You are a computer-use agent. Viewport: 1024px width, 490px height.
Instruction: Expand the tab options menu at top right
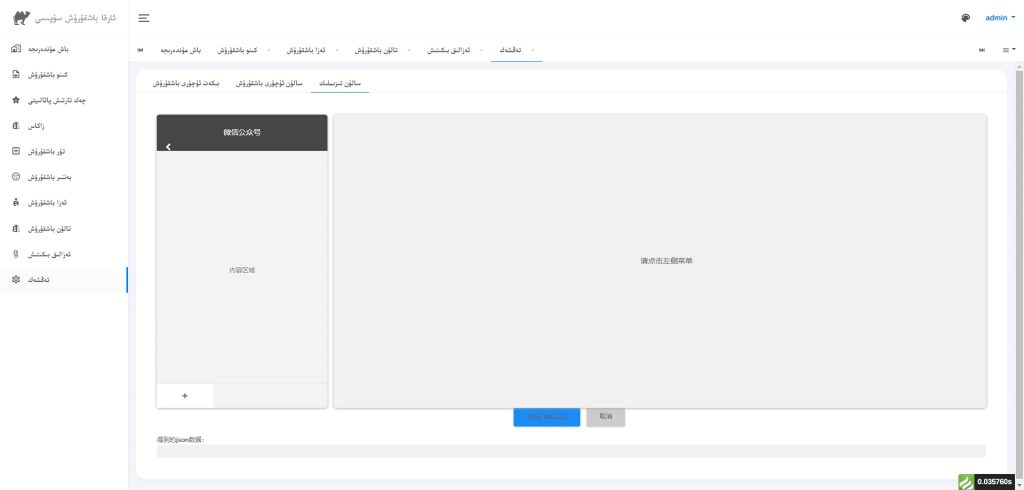tap(1008, 49)
